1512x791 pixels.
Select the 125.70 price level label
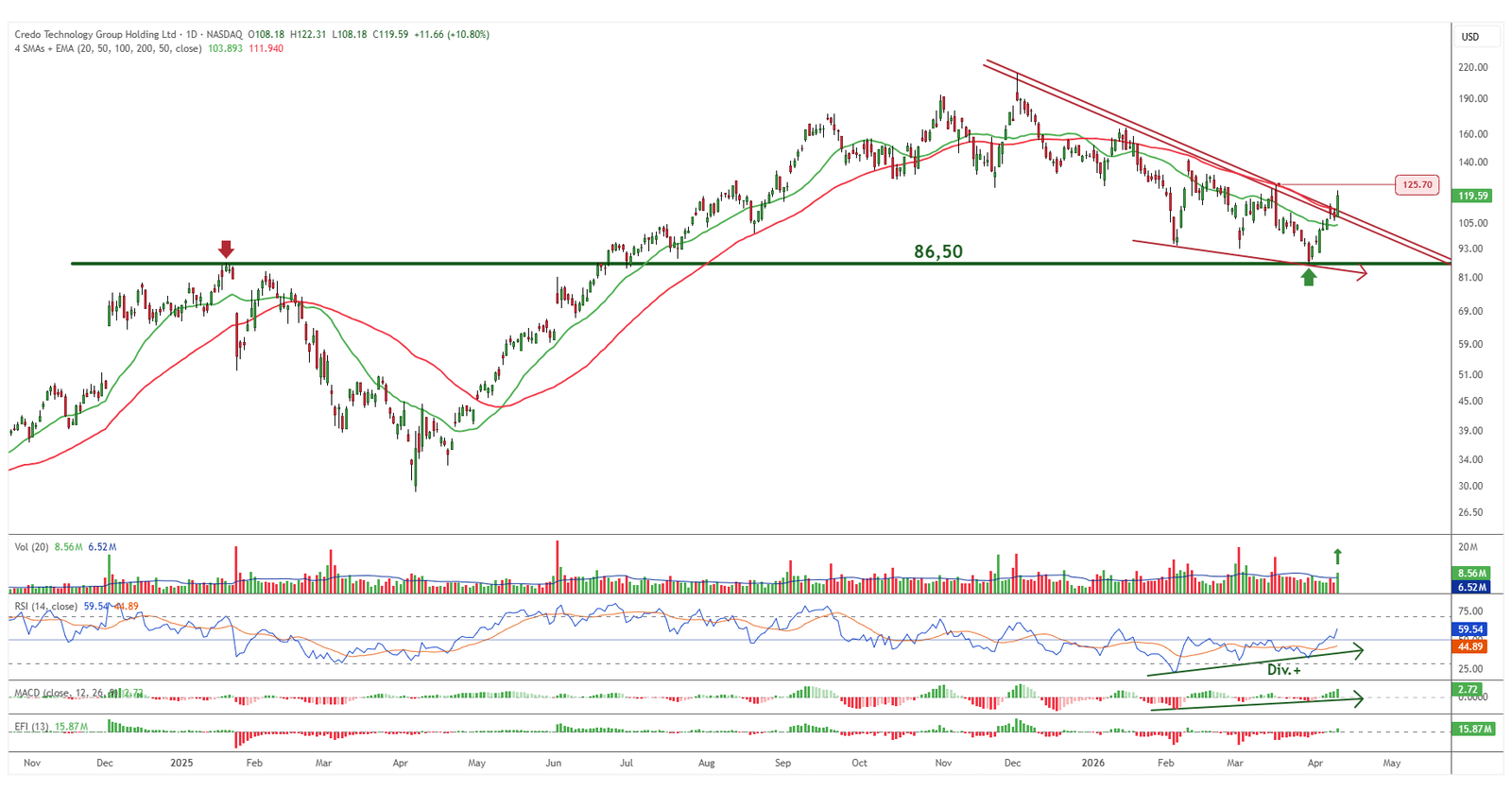[x=1417, y=185]
